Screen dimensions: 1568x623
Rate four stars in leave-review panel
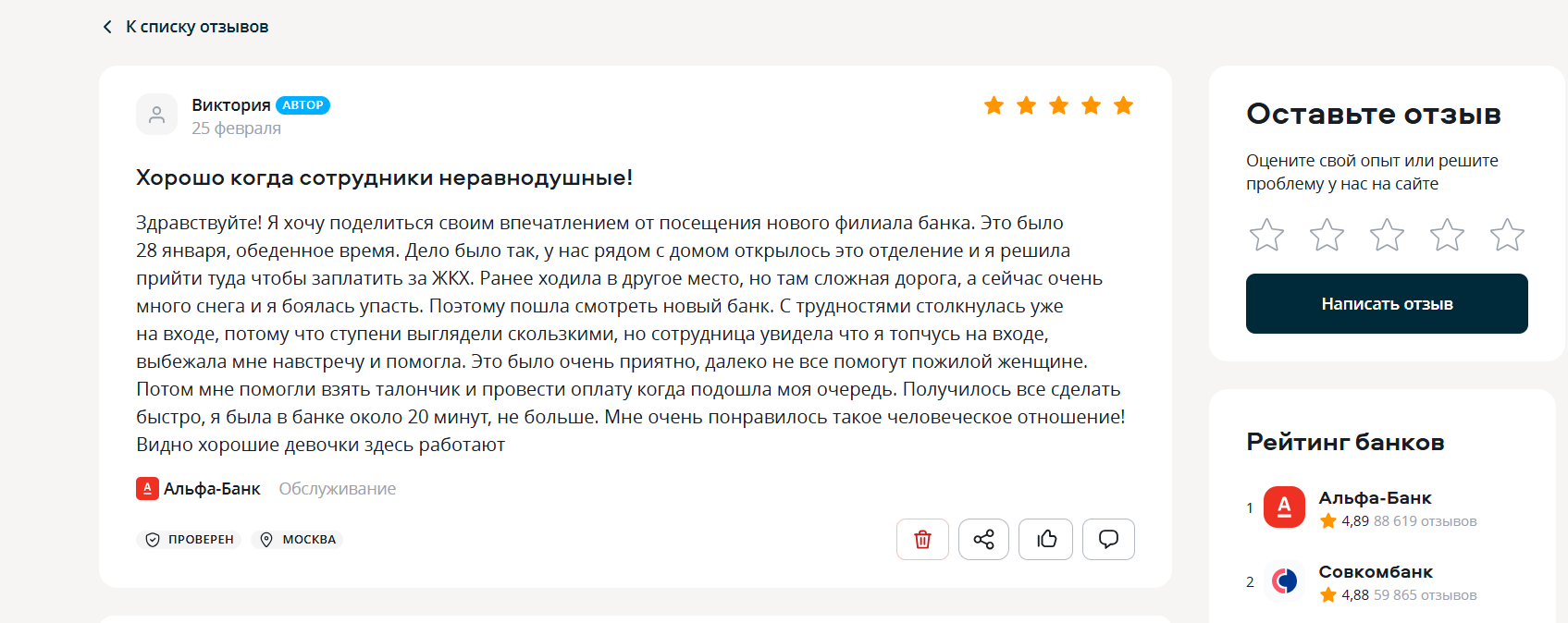point(1447,235)
